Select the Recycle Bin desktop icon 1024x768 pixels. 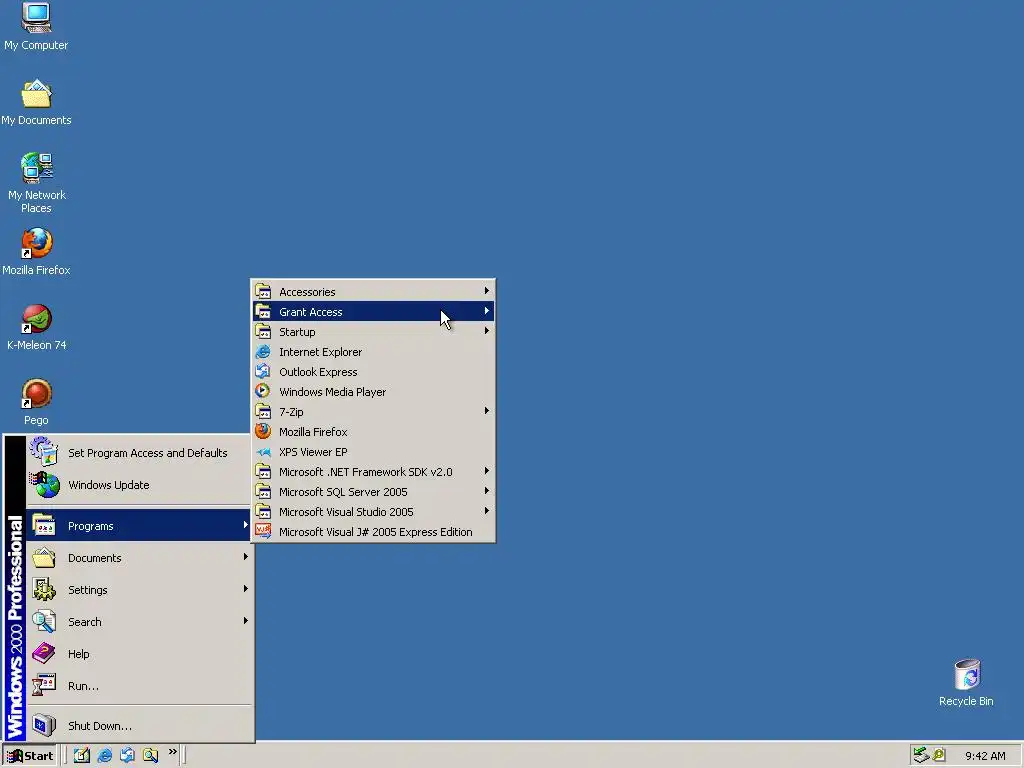pyautogui.click(x=967, y=682)
